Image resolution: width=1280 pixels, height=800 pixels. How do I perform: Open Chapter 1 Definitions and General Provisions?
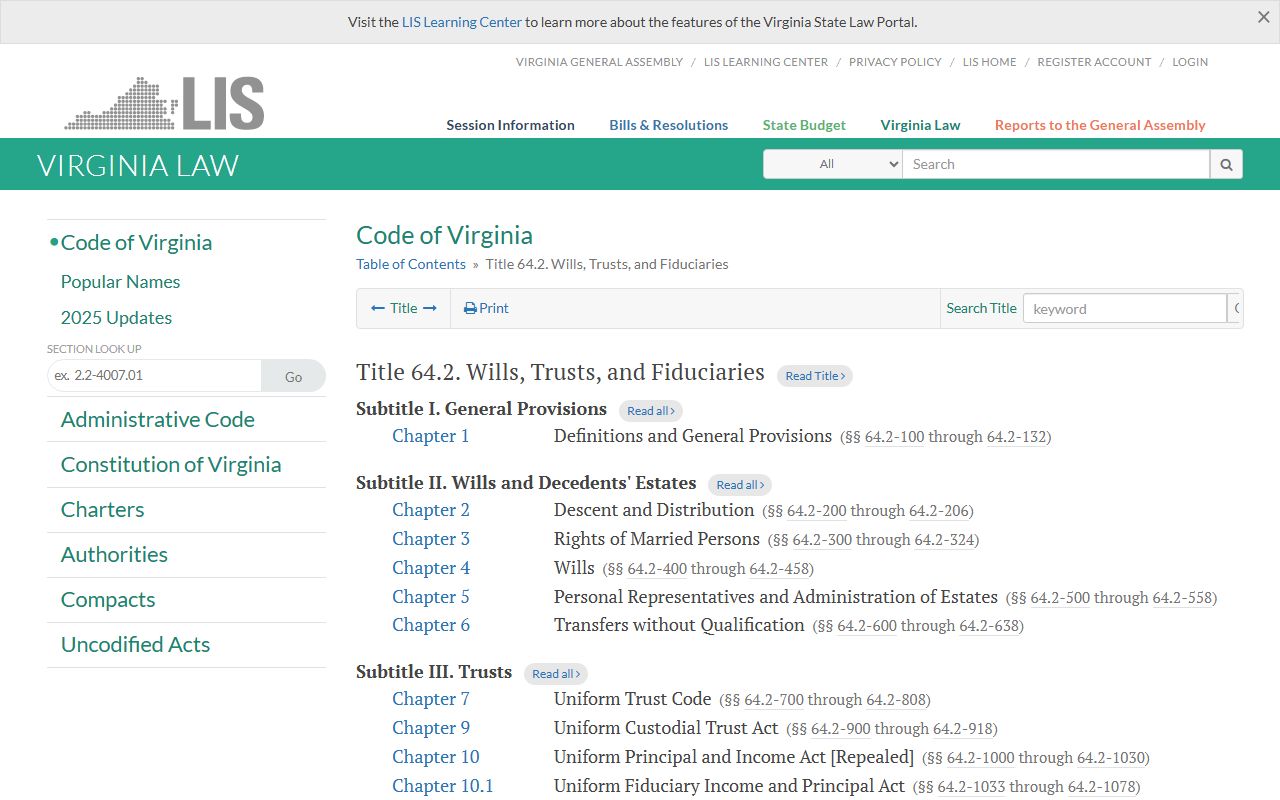tap(430, 436)
